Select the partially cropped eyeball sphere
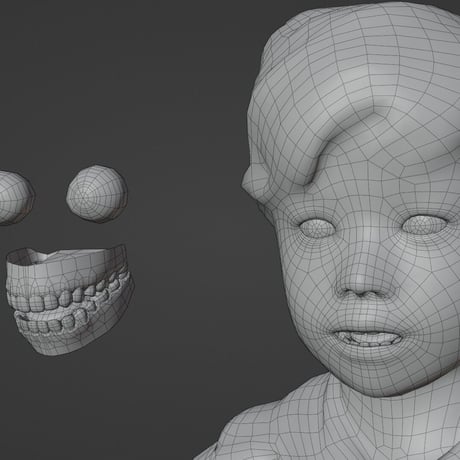Image resolution: width=460 pixels, height=460 pixels. (x=15, y=197)
